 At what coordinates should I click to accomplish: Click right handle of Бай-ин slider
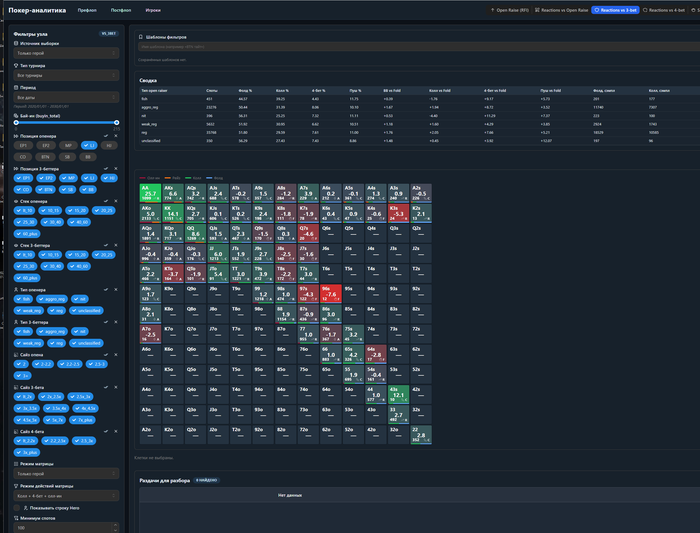coord(117,122)
